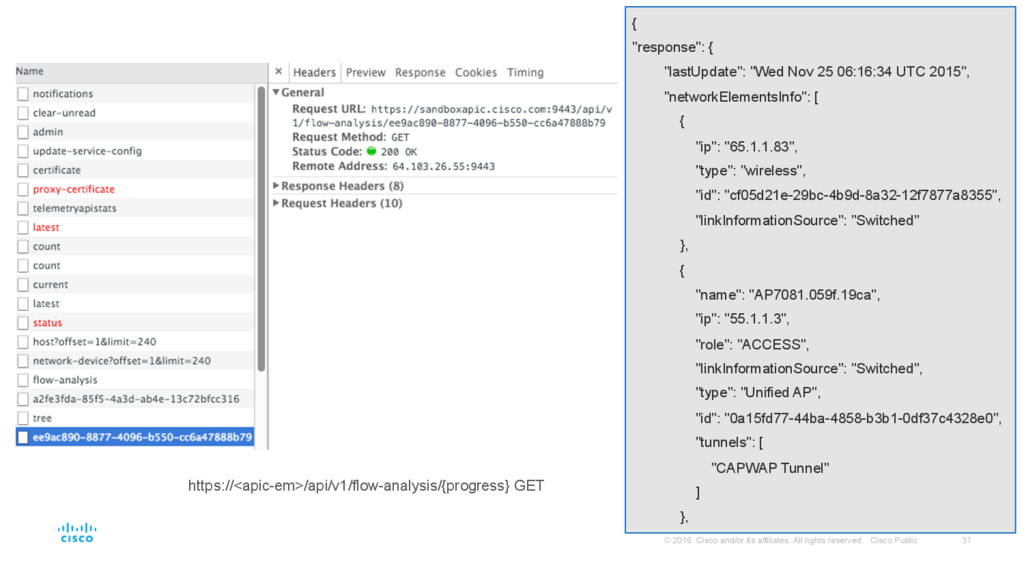Open the Cookies tab
The width and height of the screenshot is (1024, 576).
click(x=475, y=72)
